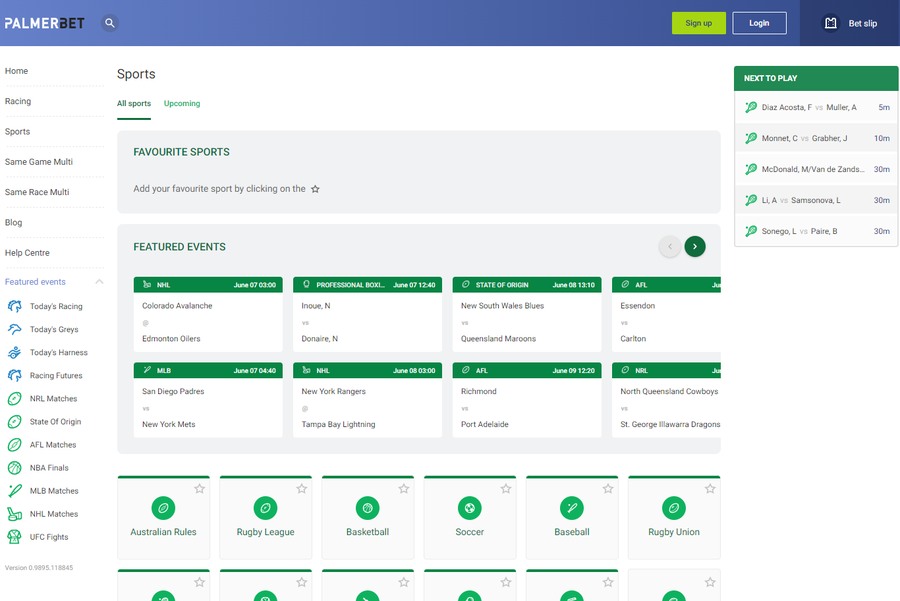900x601 pixels.
Task: Open Colorado Avalanche at Edmonton Oilers event
Action: click(208, 315)
